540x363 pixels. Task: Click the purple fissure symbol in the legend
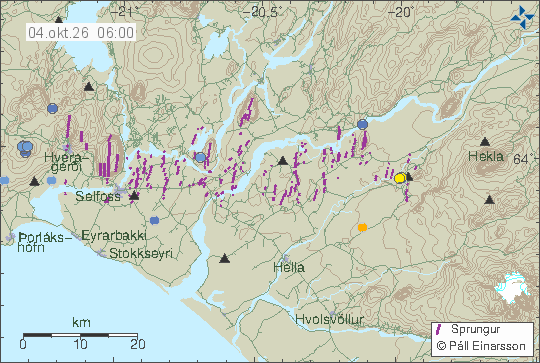tap(438, 329)
